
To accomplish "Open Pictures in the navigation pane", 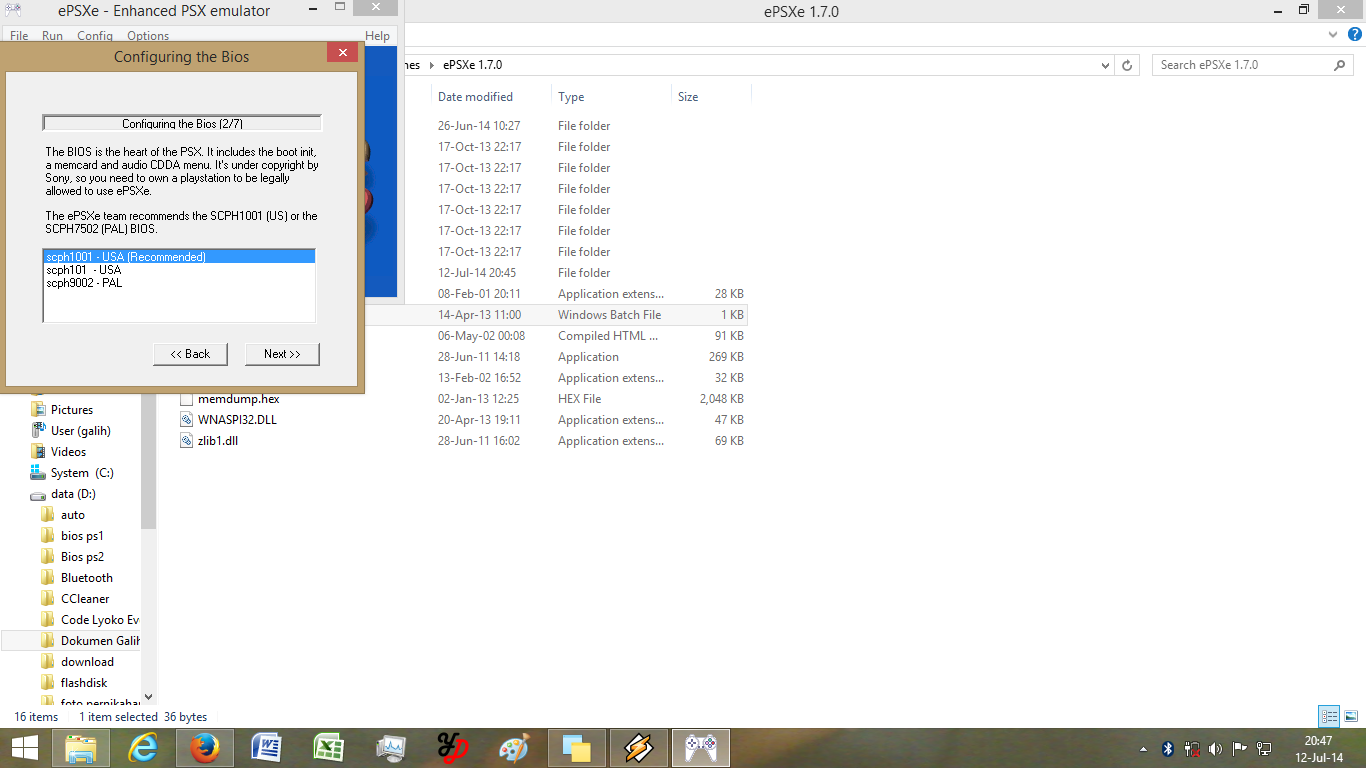I will (x=72, y=410).
